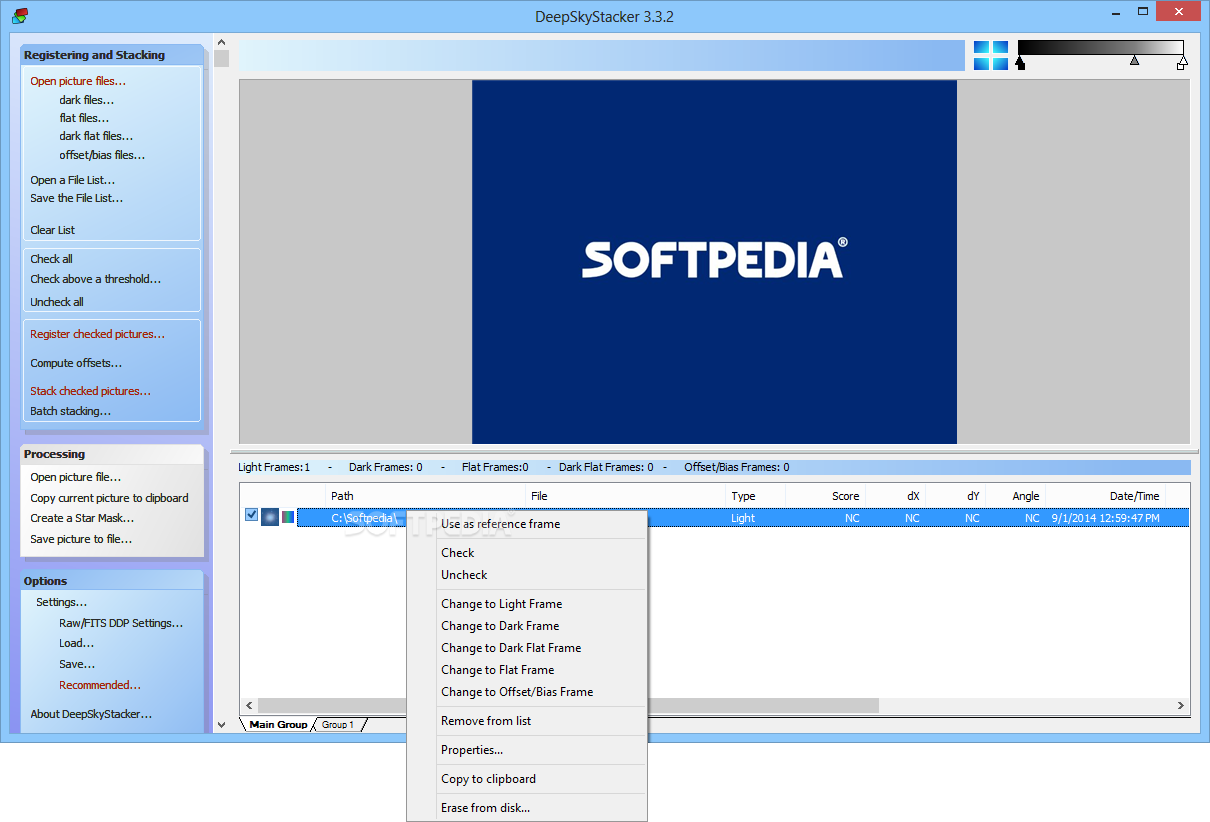Sort by the Path column header
The image size is (1210, 822).
coord(426,496)
